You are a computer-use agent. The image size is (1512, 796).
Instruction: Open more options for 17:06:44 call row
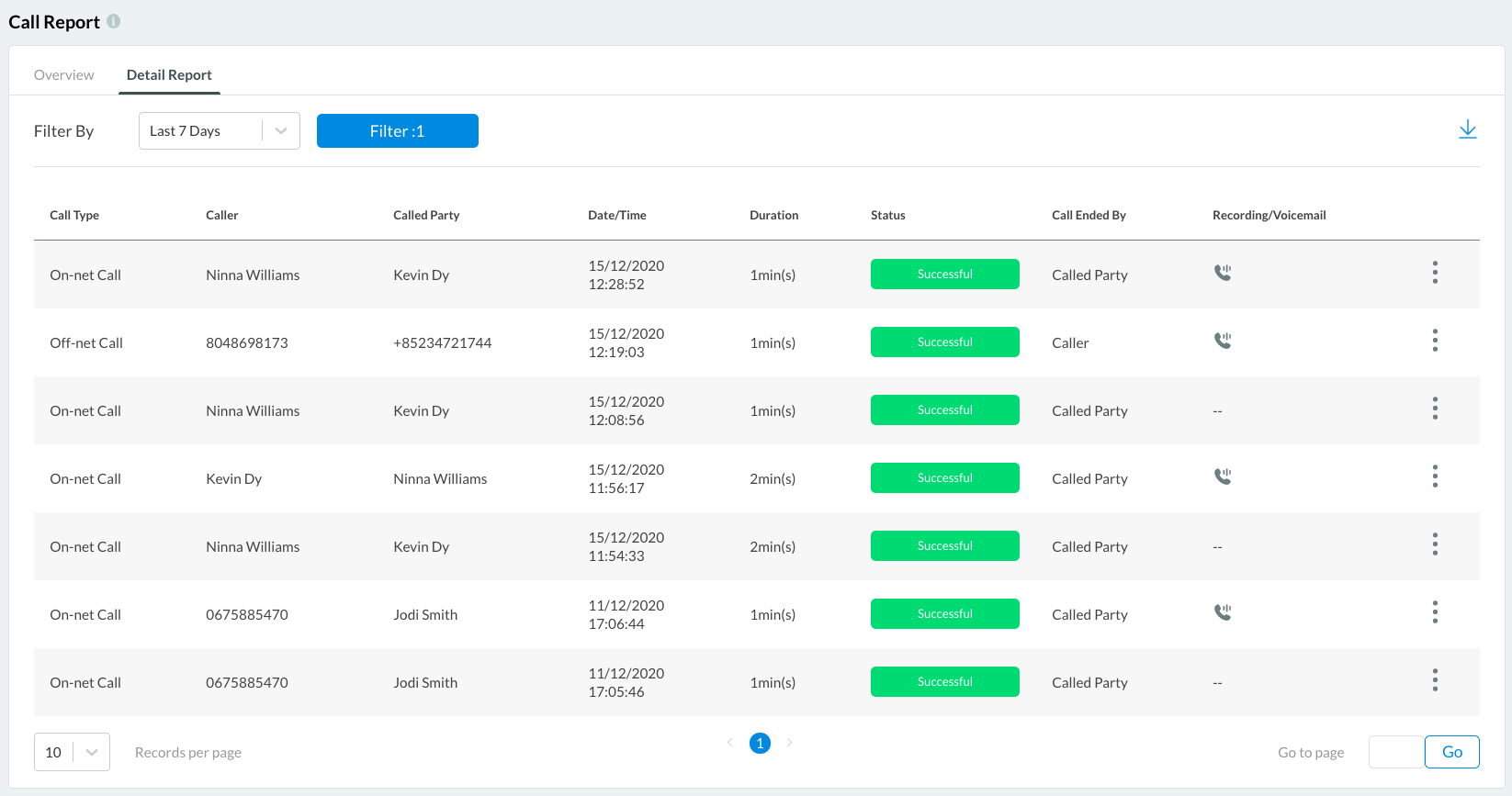click(x=1435, y=612)
